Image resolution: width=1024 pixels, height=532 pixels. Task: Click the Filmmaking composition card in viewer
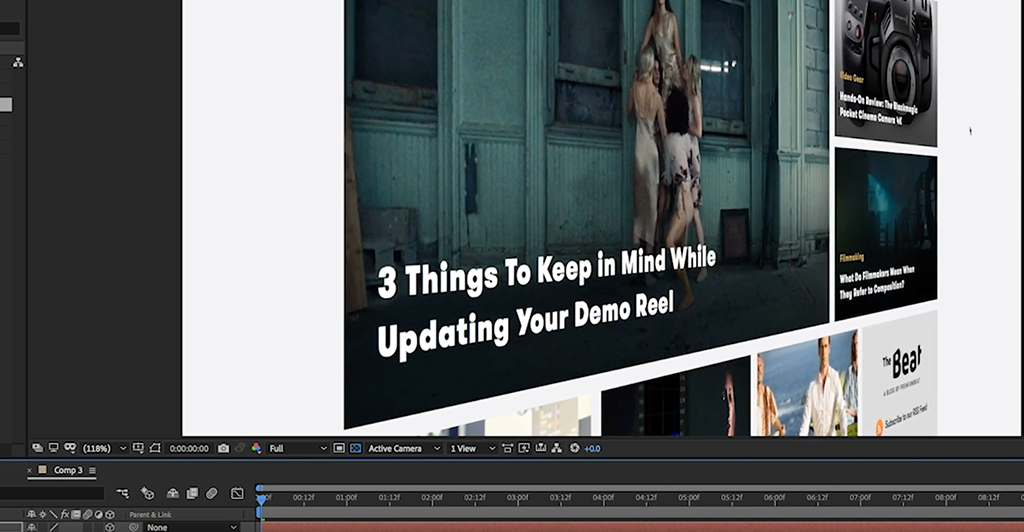[886, 233]
